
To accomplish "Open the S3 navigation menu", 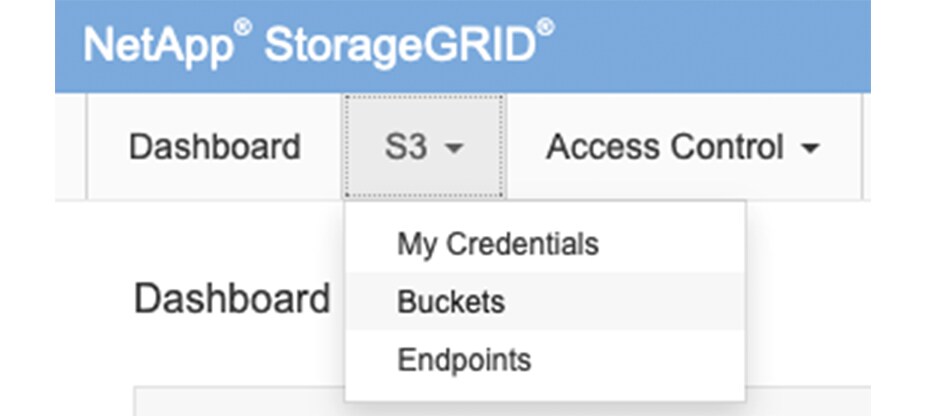I will click(425, 148).
